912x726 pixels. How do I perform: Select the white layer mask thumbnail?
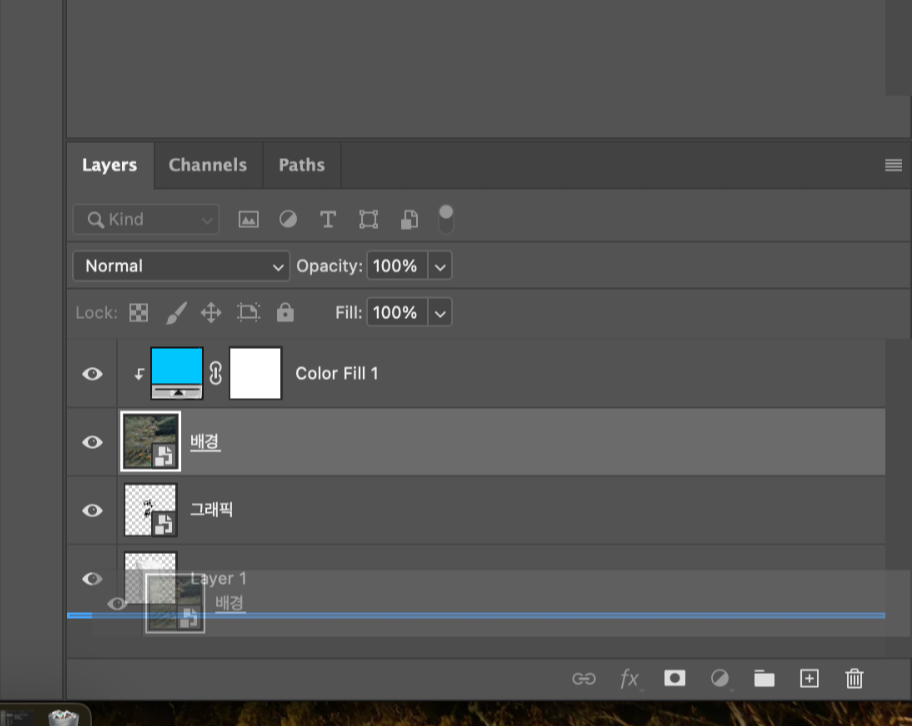click(x=255, y=373)
